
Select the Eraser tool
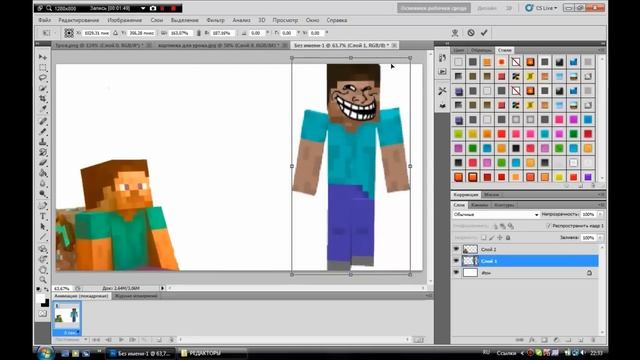[42, 162]
